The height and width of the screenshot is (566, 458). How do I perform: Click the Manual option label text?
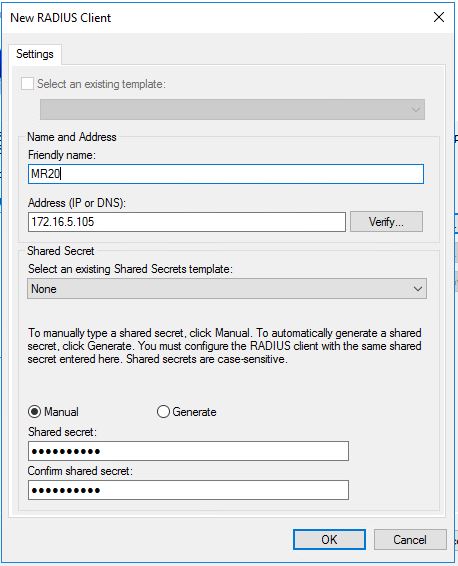coord(61,412)
